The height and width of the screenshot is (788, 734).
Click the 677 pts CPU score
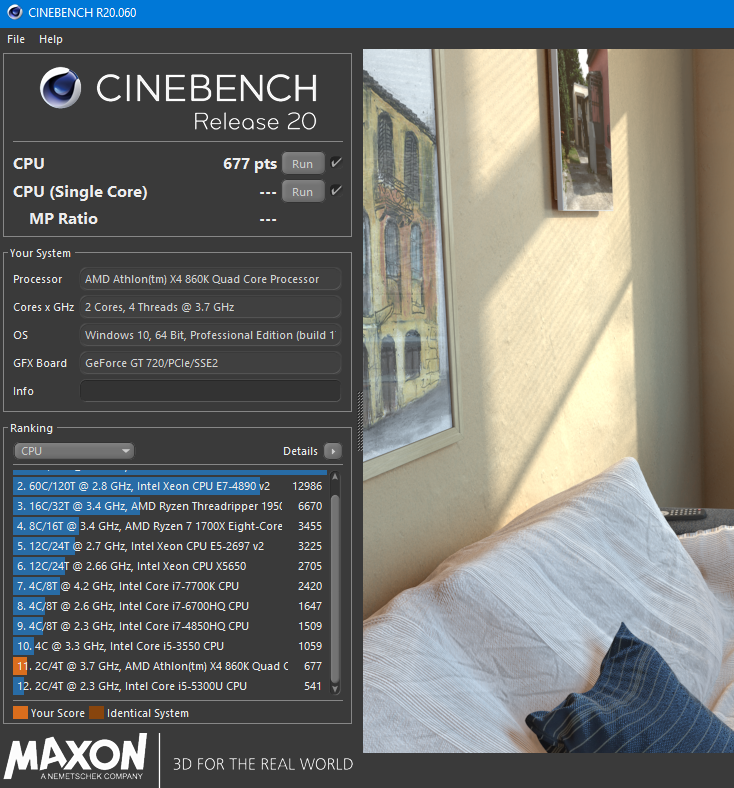pyautogui.click(x=250, y=164)
